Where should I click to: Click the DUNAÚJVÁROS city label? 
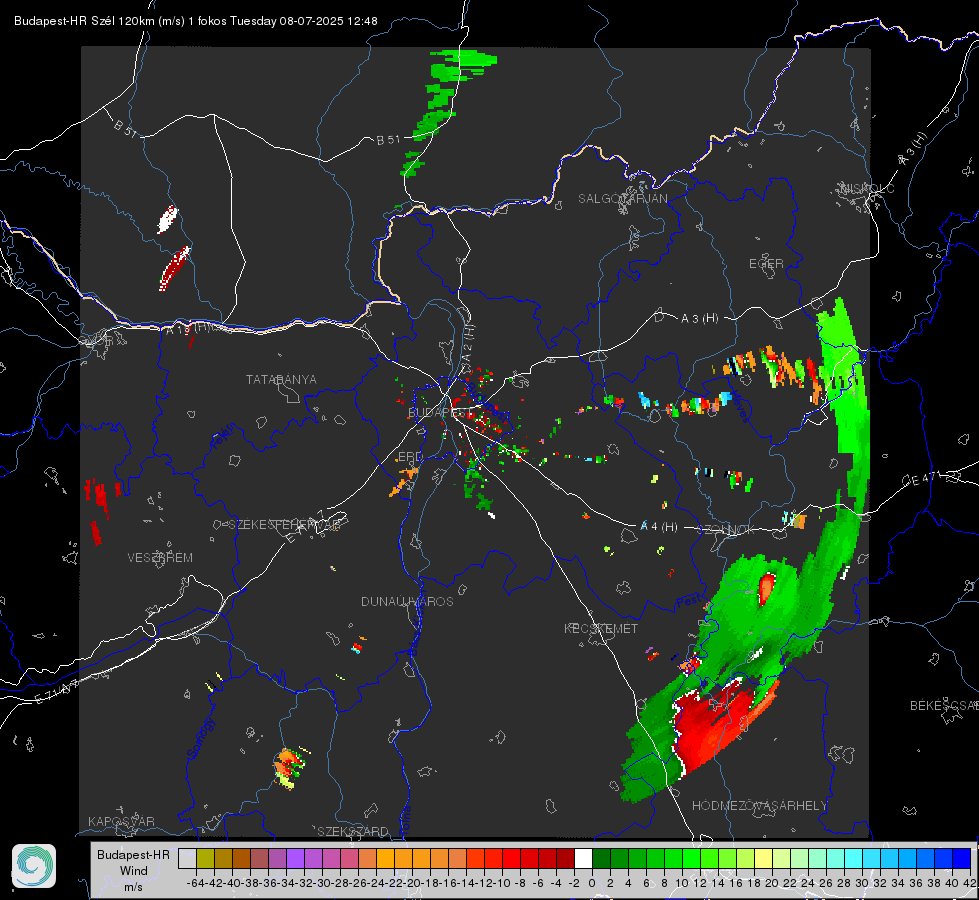[407, 601]
